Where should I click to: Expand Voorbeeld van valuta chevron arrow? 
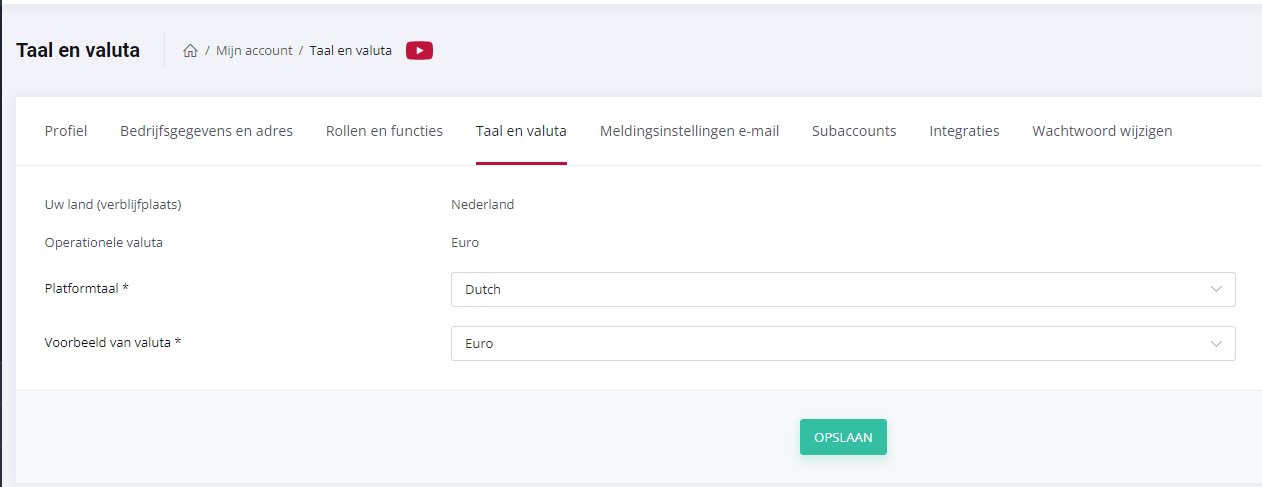(x=1216, y=343)
